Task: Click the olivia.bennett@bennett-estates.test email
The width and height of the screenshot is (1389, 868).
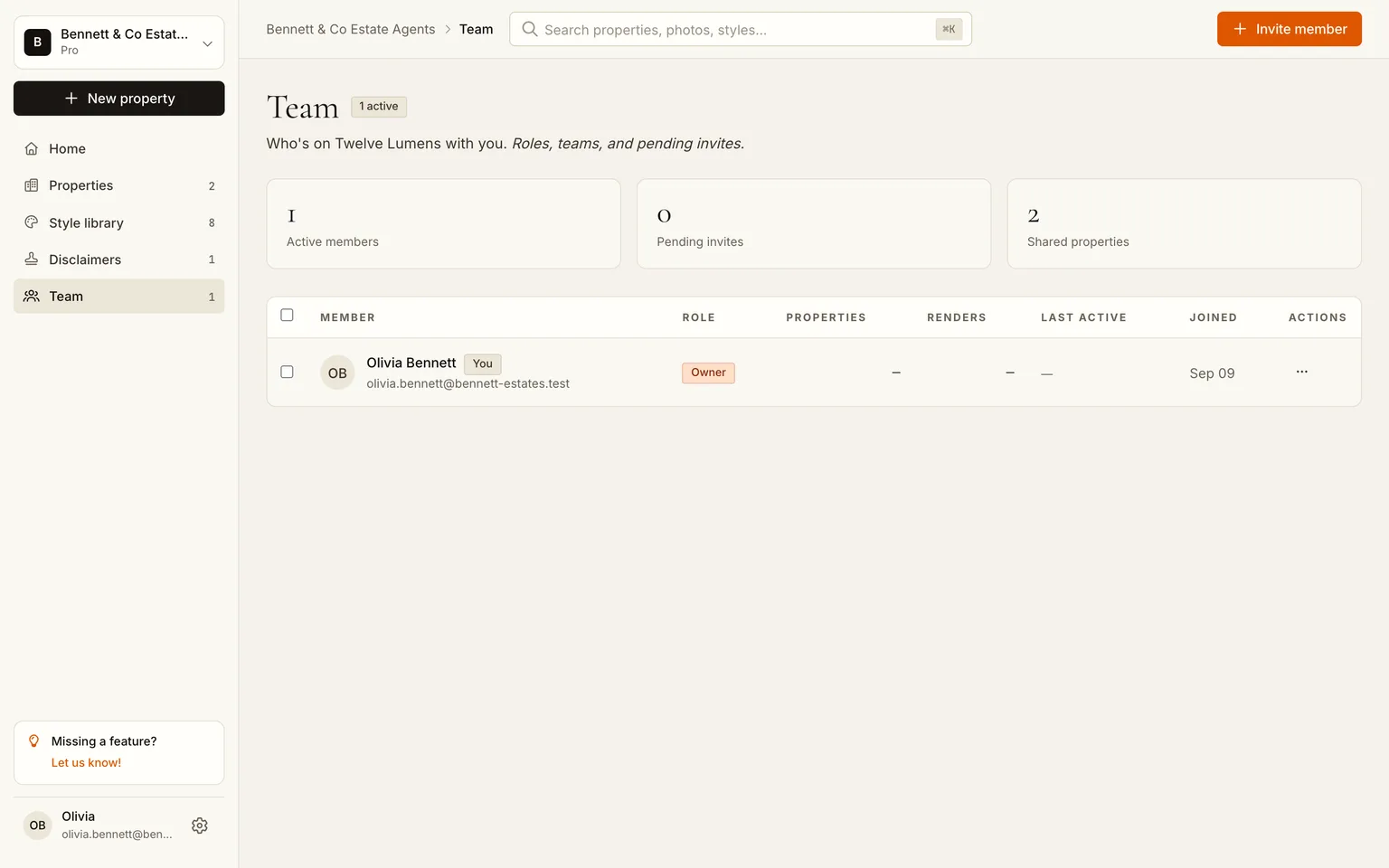Action: [468, 383]
